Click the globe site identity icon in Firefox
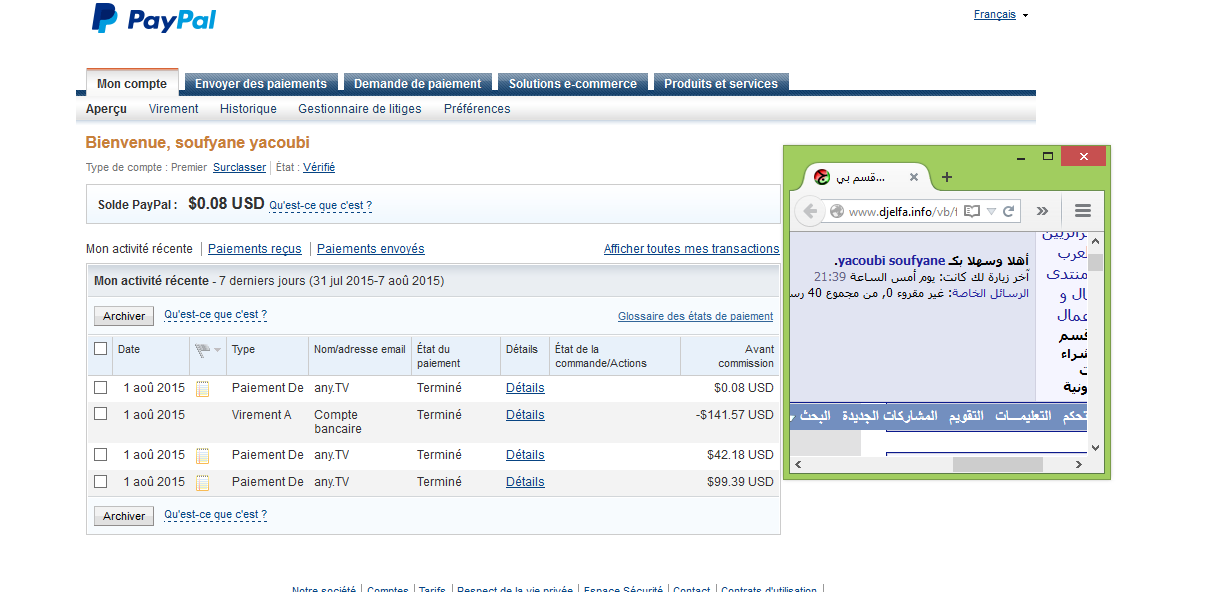The image size is (1217, 592). pos(837,211)
